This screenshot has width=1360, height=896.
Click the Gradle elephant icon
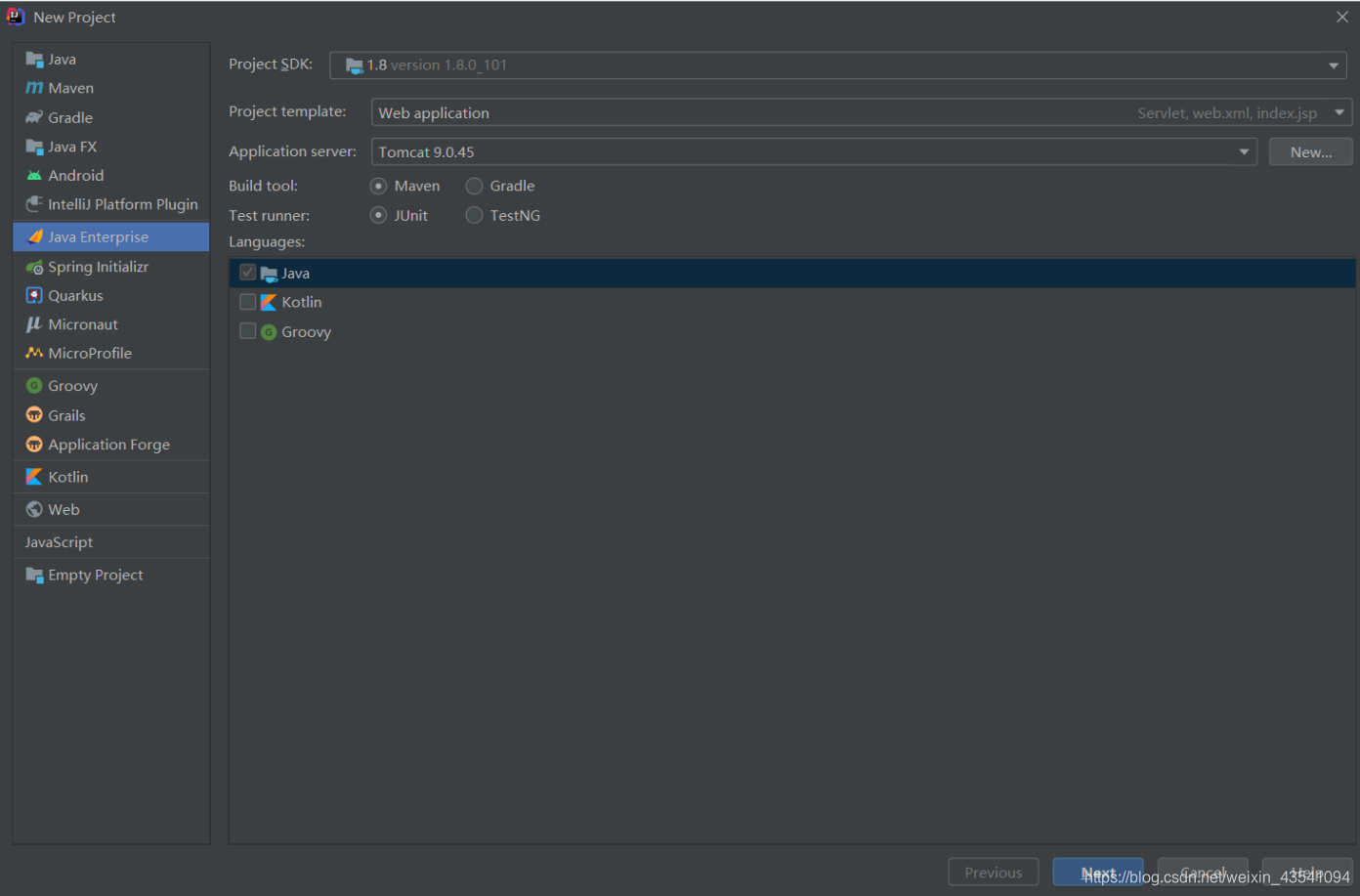pos(34,117)
